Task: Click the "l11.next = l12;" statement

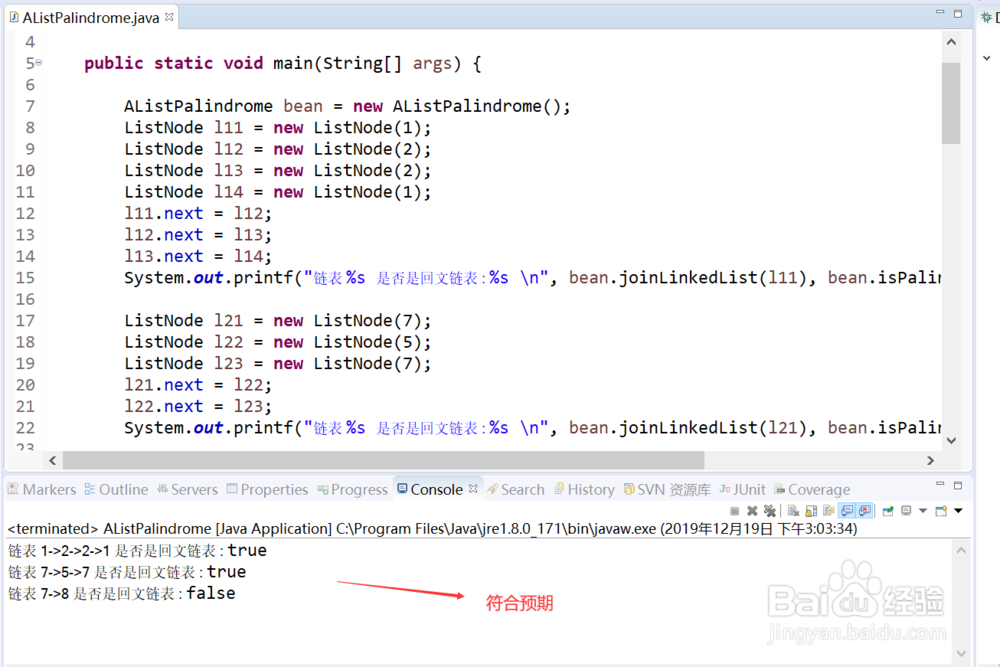Action: (x=198, y=214)
